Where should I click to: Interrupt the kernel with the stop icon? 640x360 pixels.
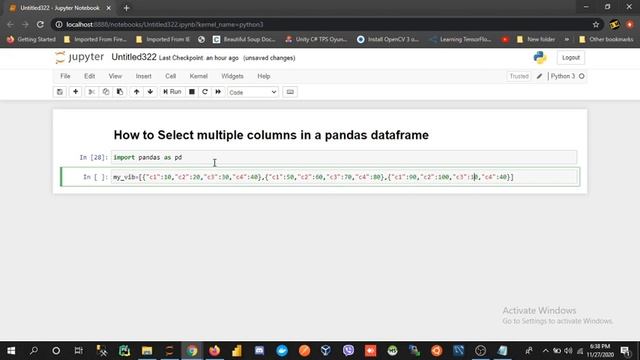point(191,92)
